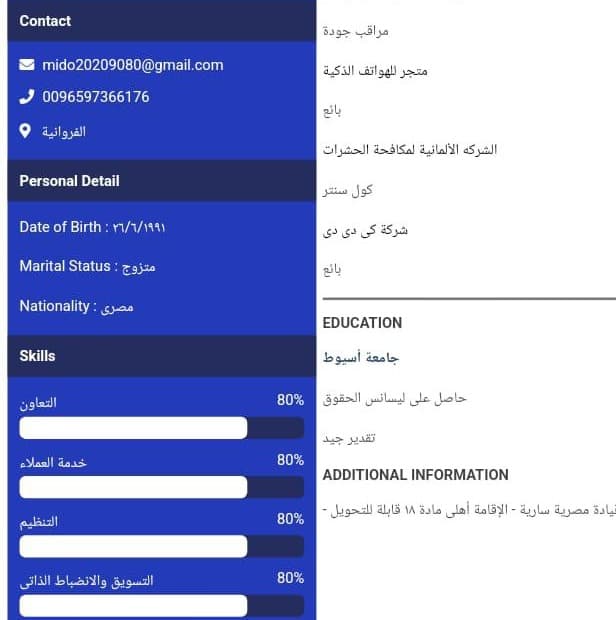Select the Skills section header
Image resolution: width=616 pixels, height=620 pixels.
37,356
